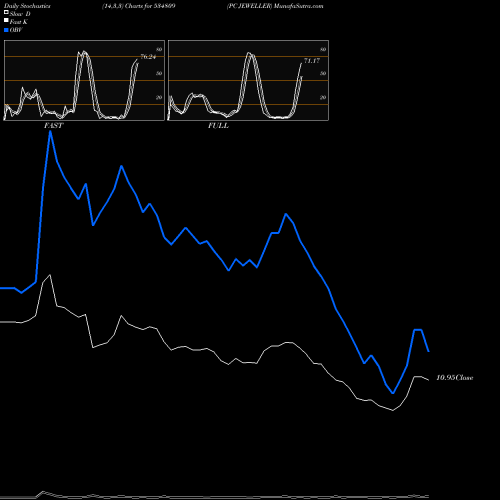The height and width of the screenshot is (500, 500).
Task: Click the 71.17 value in FULL chart
Action: 312,61
